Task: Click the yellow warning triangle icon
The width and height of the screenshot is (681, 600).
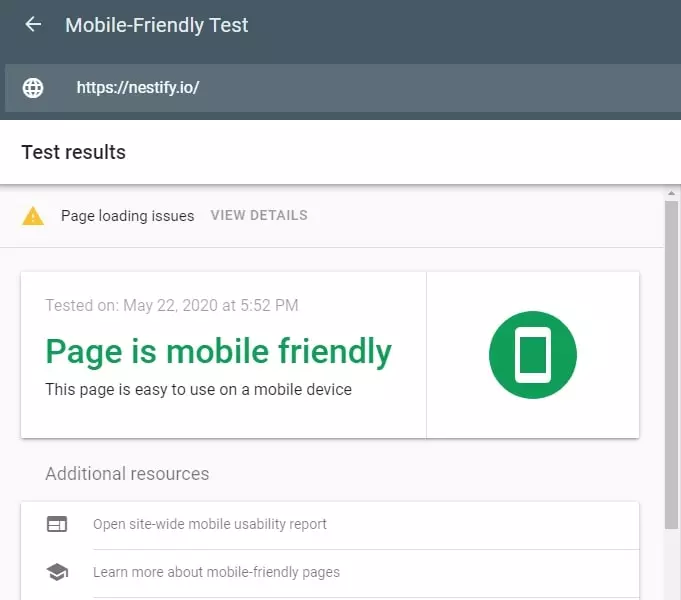Action: (33, 216)
